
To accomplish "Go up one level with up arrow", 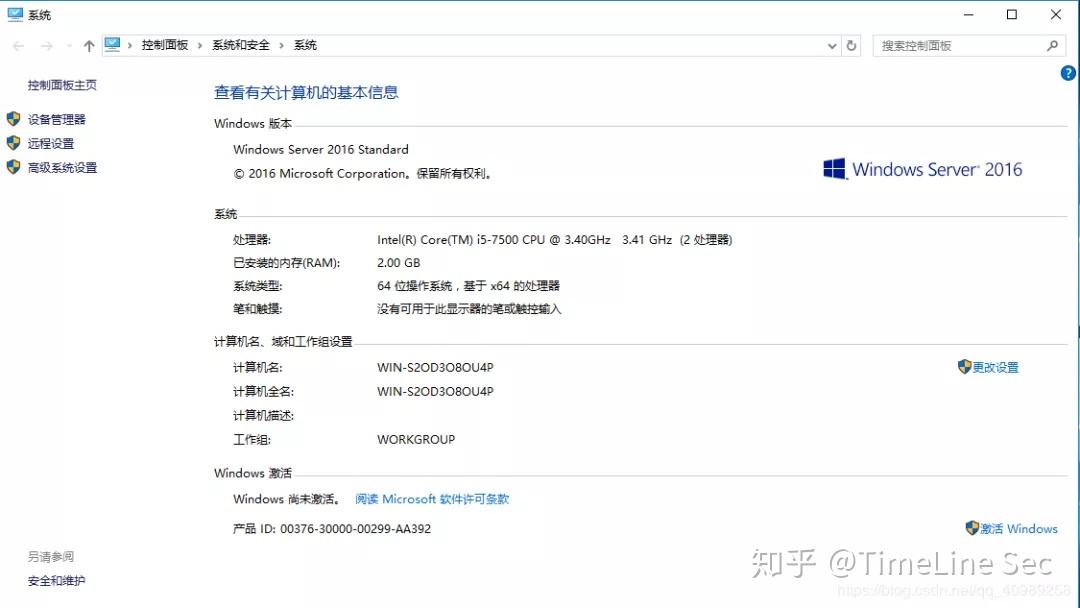I will pyautogui.click(x=89, y=46).
